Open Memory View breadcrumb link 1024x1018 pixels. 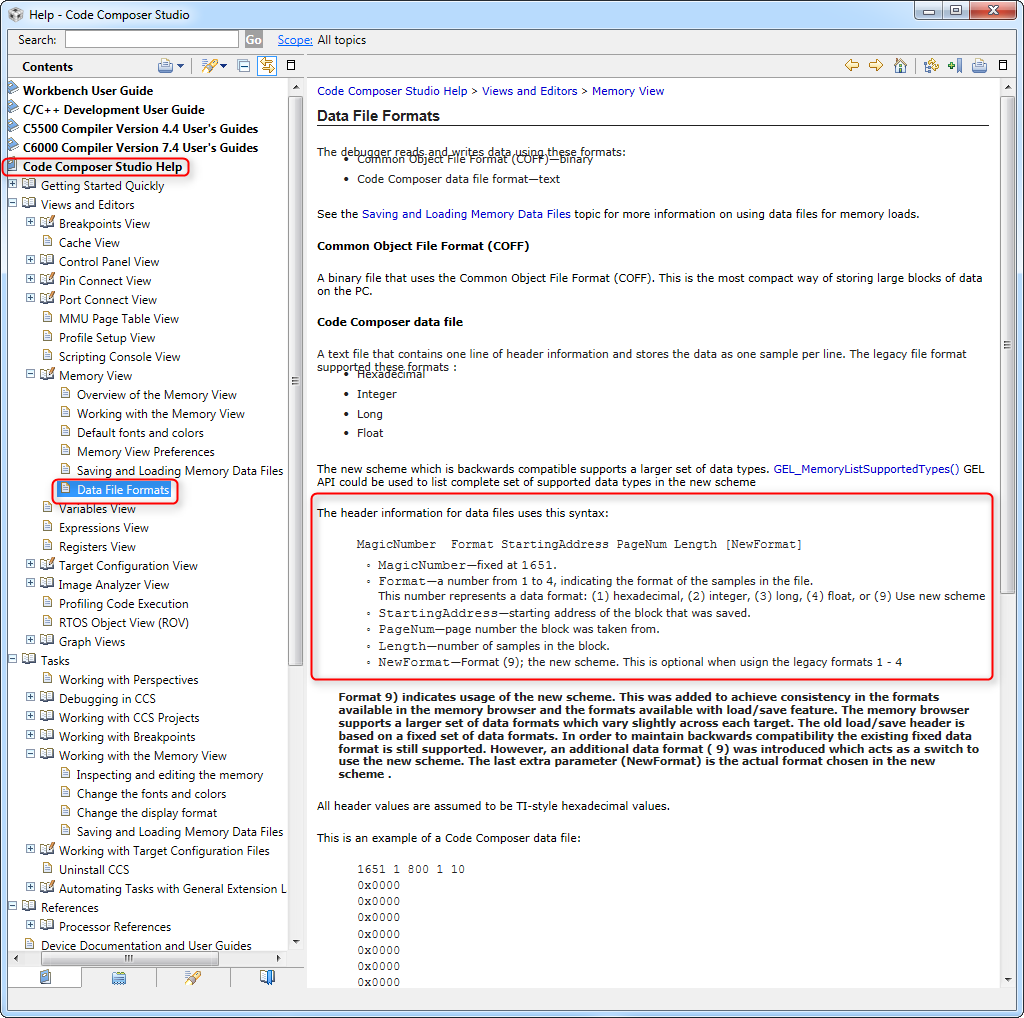click(628, 91)
